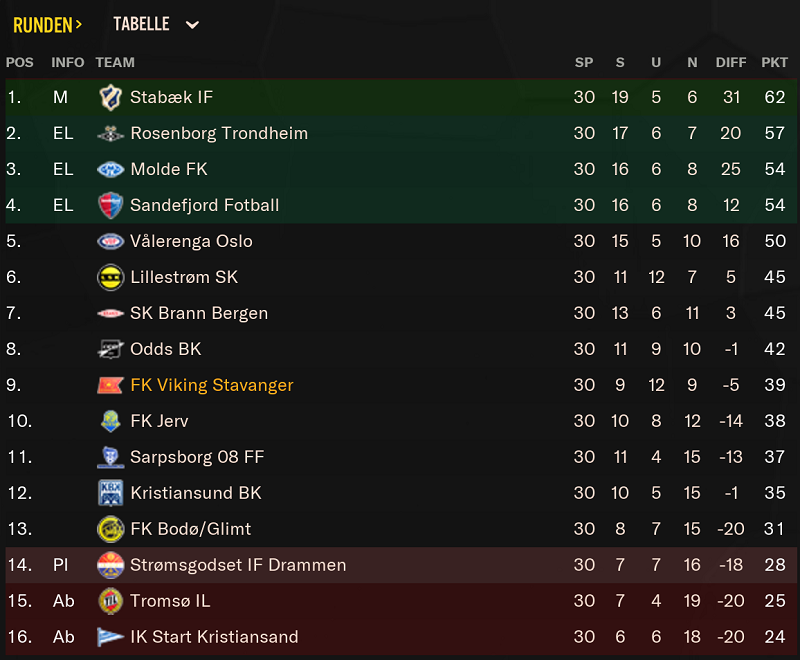Viewport: 800px width, 660px height.
Task: Click the Molde FK club badge
Action: point(110,169)
